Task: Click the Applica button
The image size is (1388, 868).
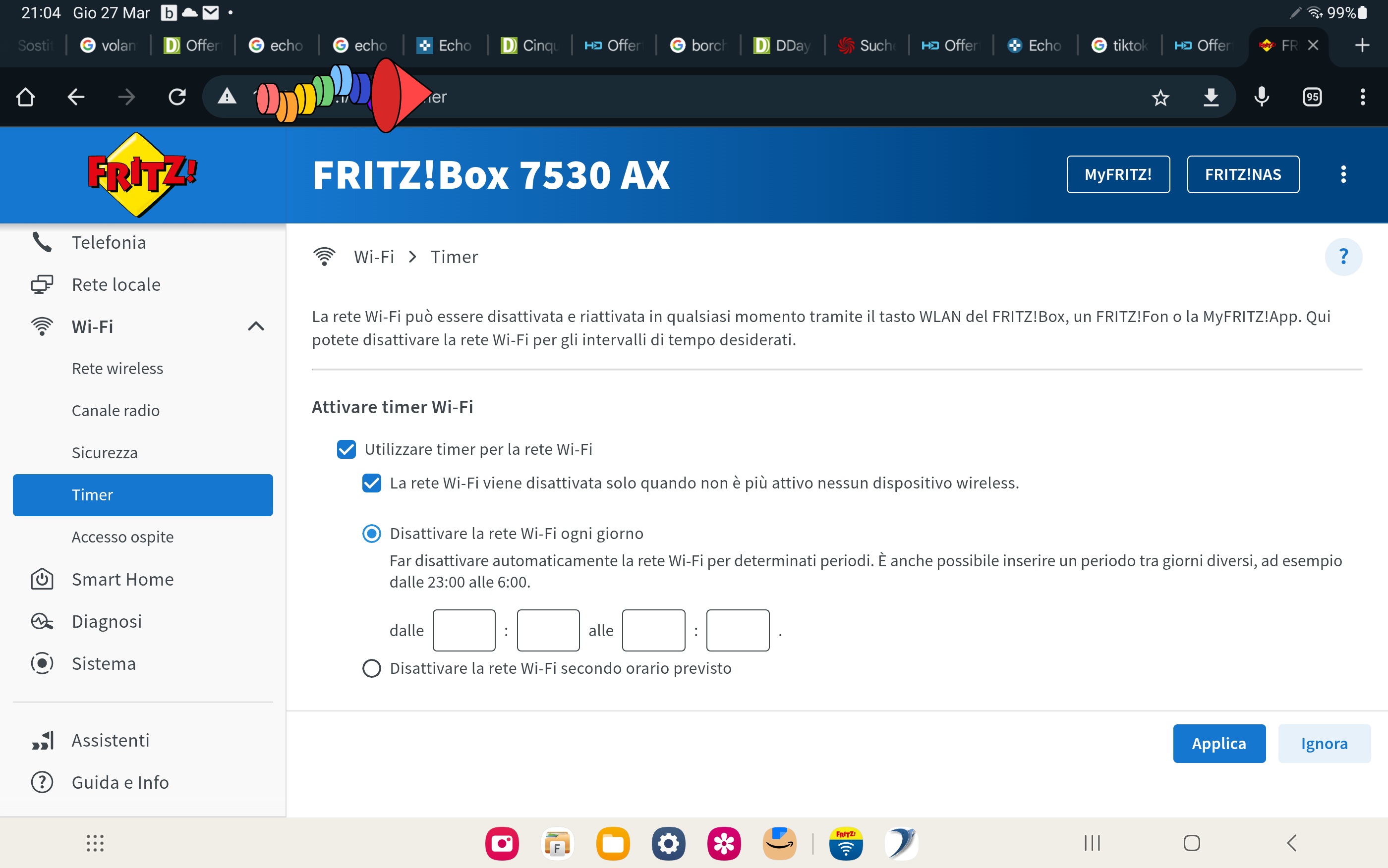Action: (x=1218, y=743)
